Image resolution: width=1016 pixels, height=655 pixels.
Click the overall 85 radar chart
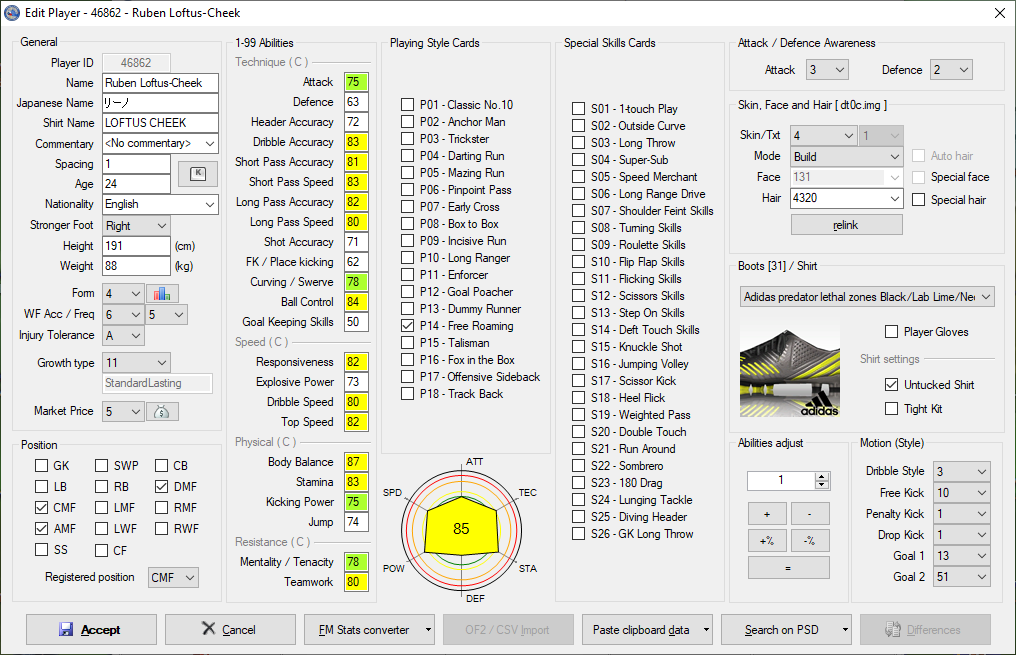click(461, 529)
